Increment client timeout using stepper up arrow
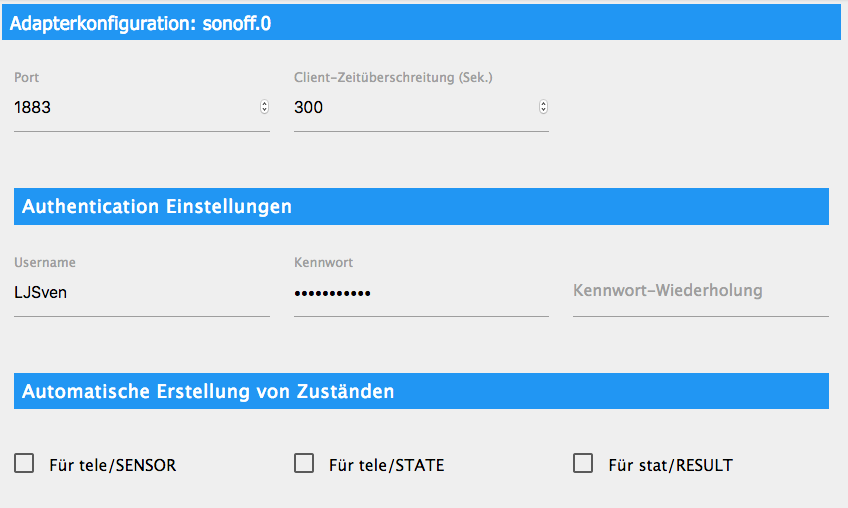 click(x=543, y=104)
